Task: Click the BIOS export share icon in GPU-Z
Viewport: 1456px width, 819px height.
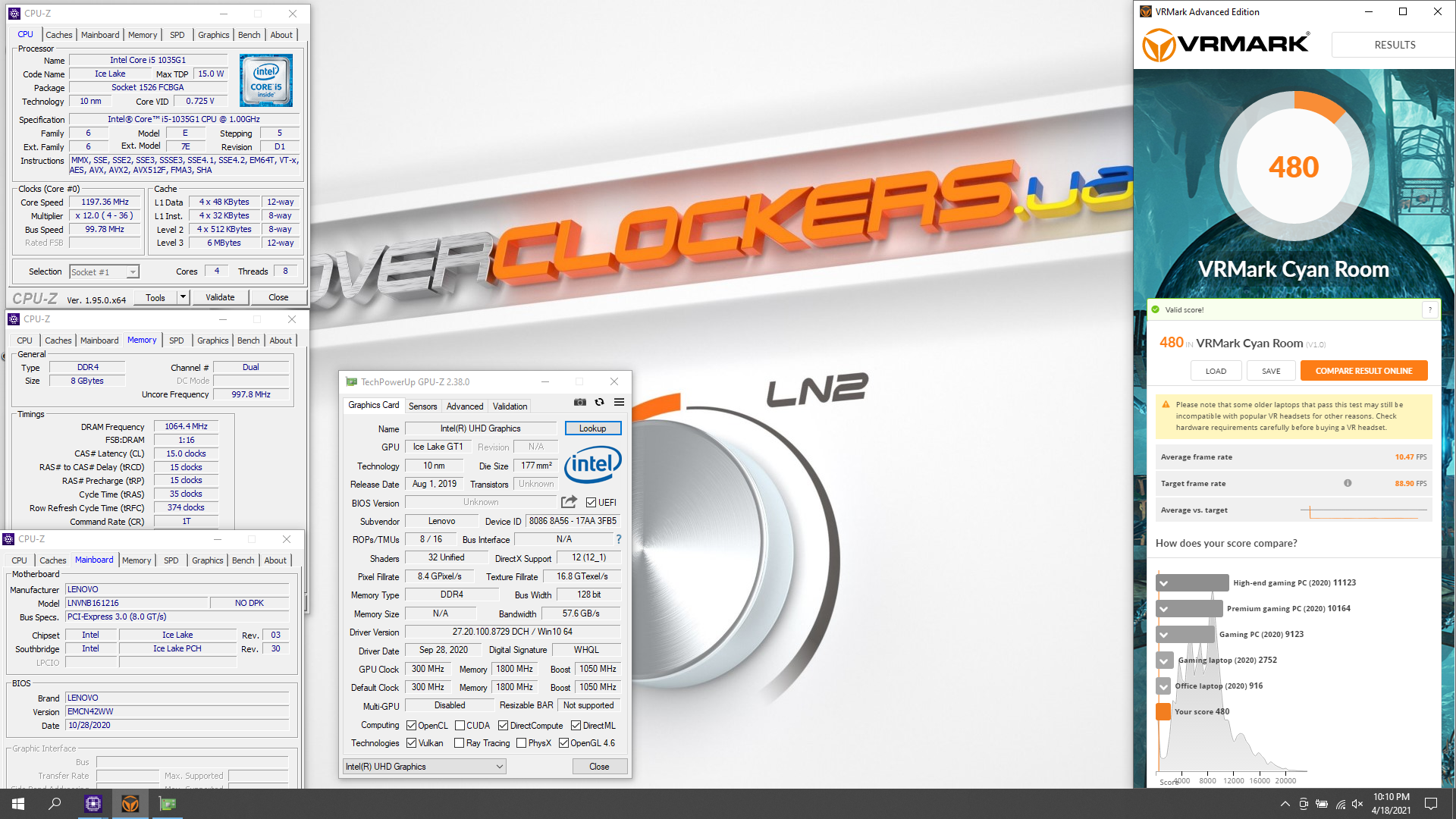Action: coord(569,502)
